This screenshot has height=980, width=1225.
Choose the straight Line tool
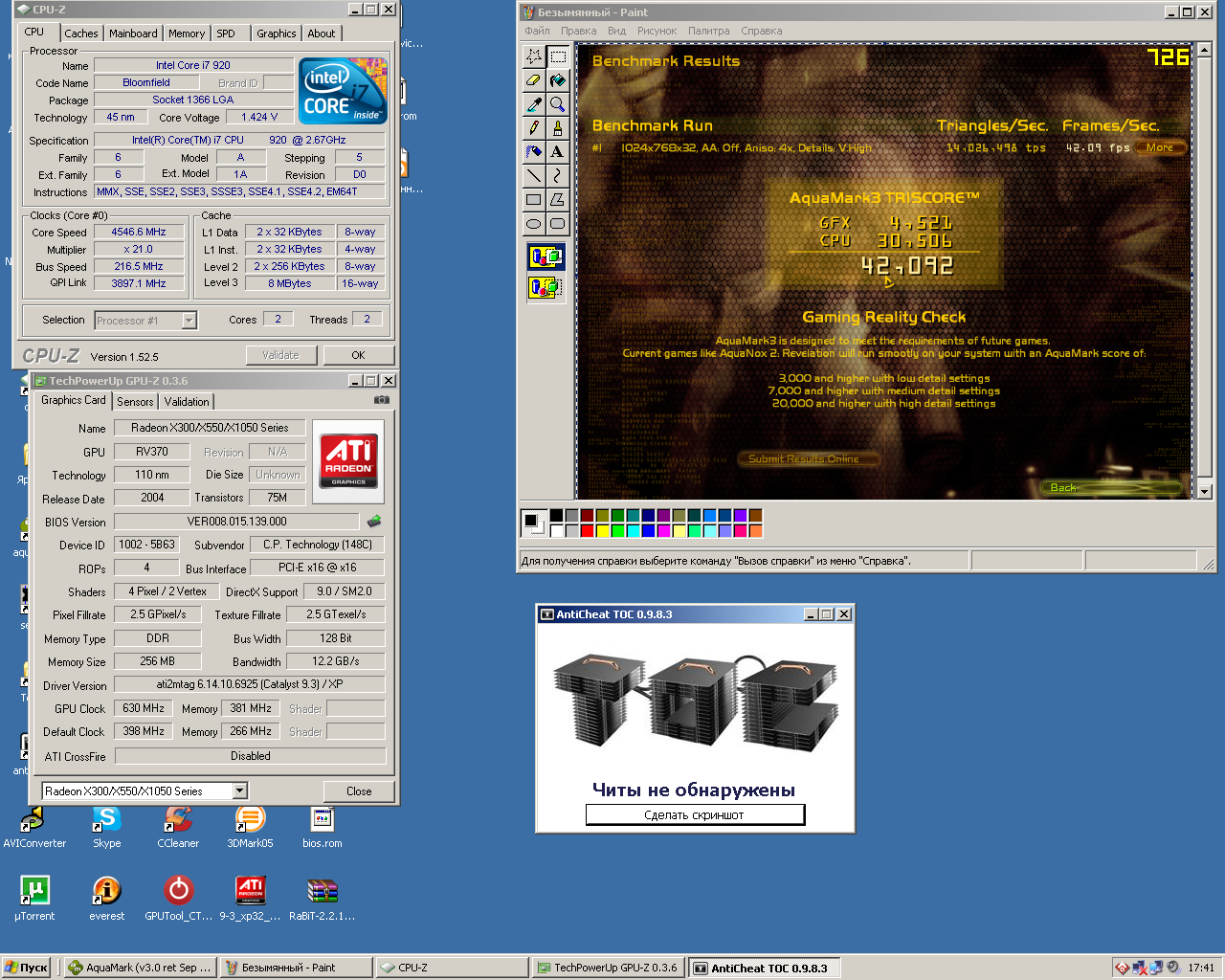(x=534, y=175)
